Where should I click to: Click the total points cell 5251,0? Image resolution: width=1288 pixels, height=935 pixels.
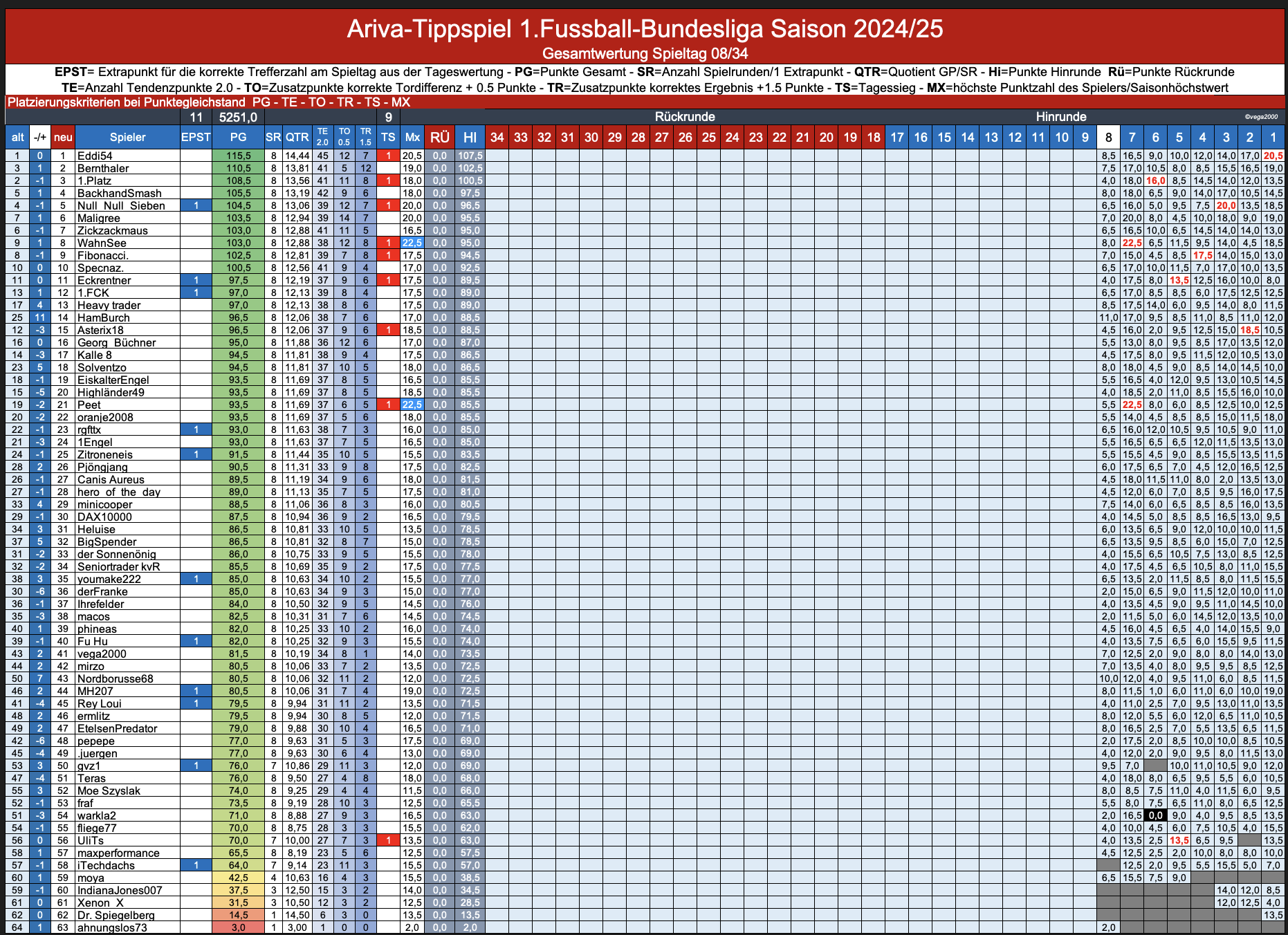pos(239,118)
